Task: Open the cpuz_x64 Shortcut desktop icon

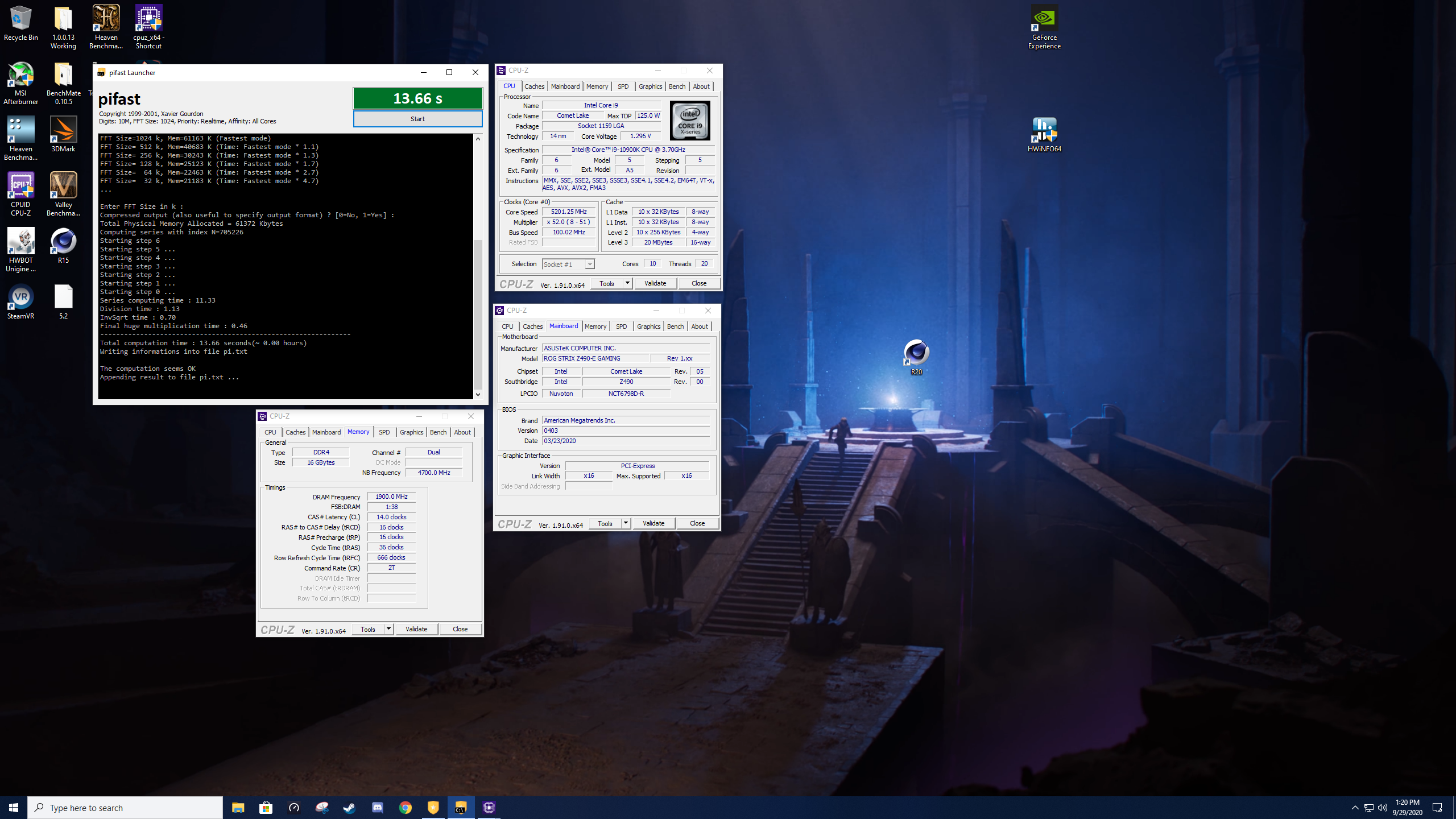Action: click(x=148, y=27)
